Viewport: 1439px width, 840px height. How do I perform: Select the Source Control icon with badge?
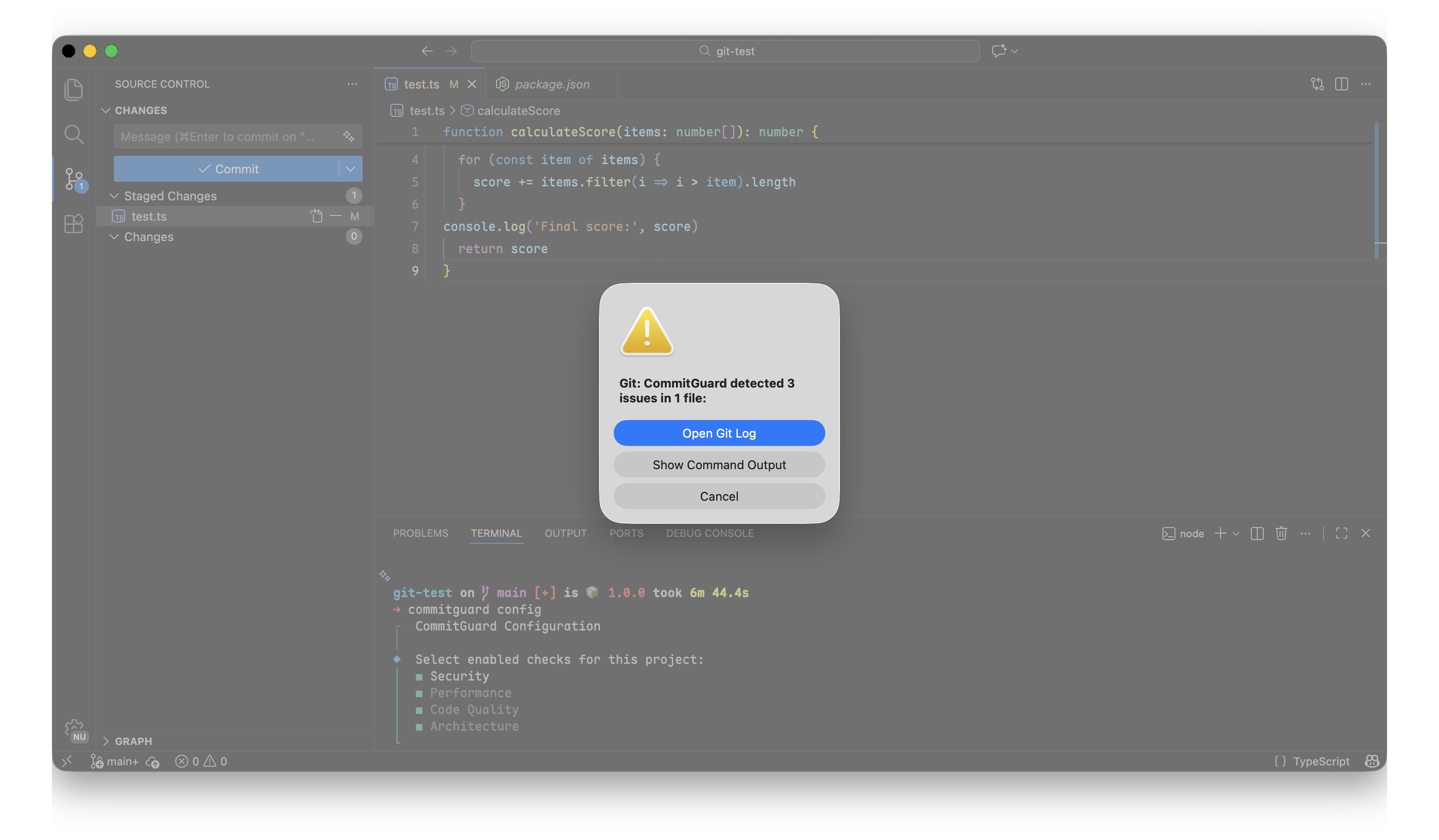click(74, 179)
